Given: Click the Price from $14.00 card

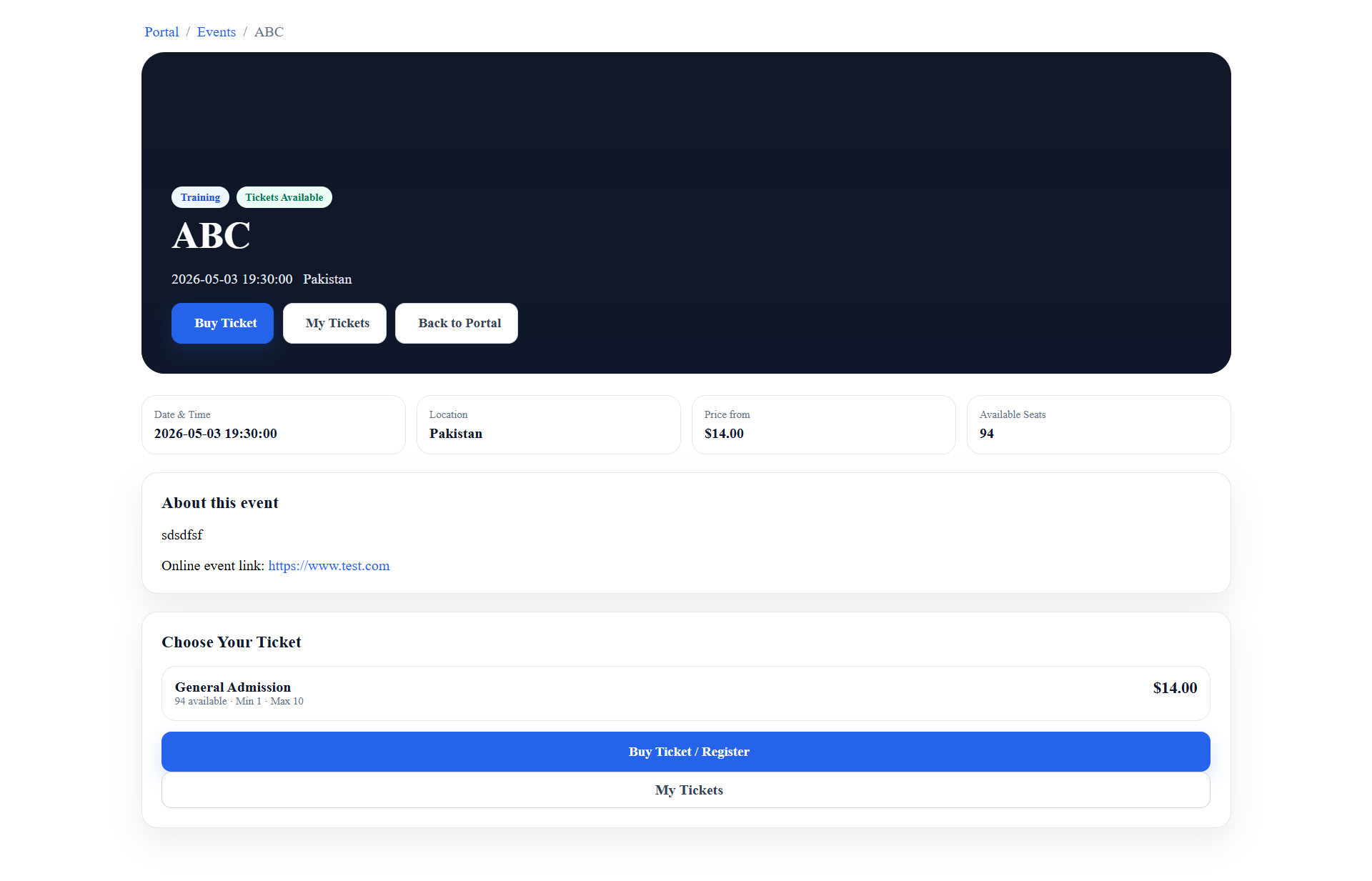Looking at the screenshot, I should 823,424.
